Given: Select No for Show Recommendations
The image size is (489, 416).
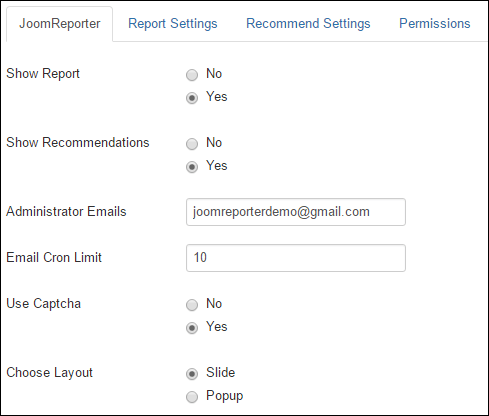Looking at the screenshot, I should pyautogui.click(x=192, y=144).
